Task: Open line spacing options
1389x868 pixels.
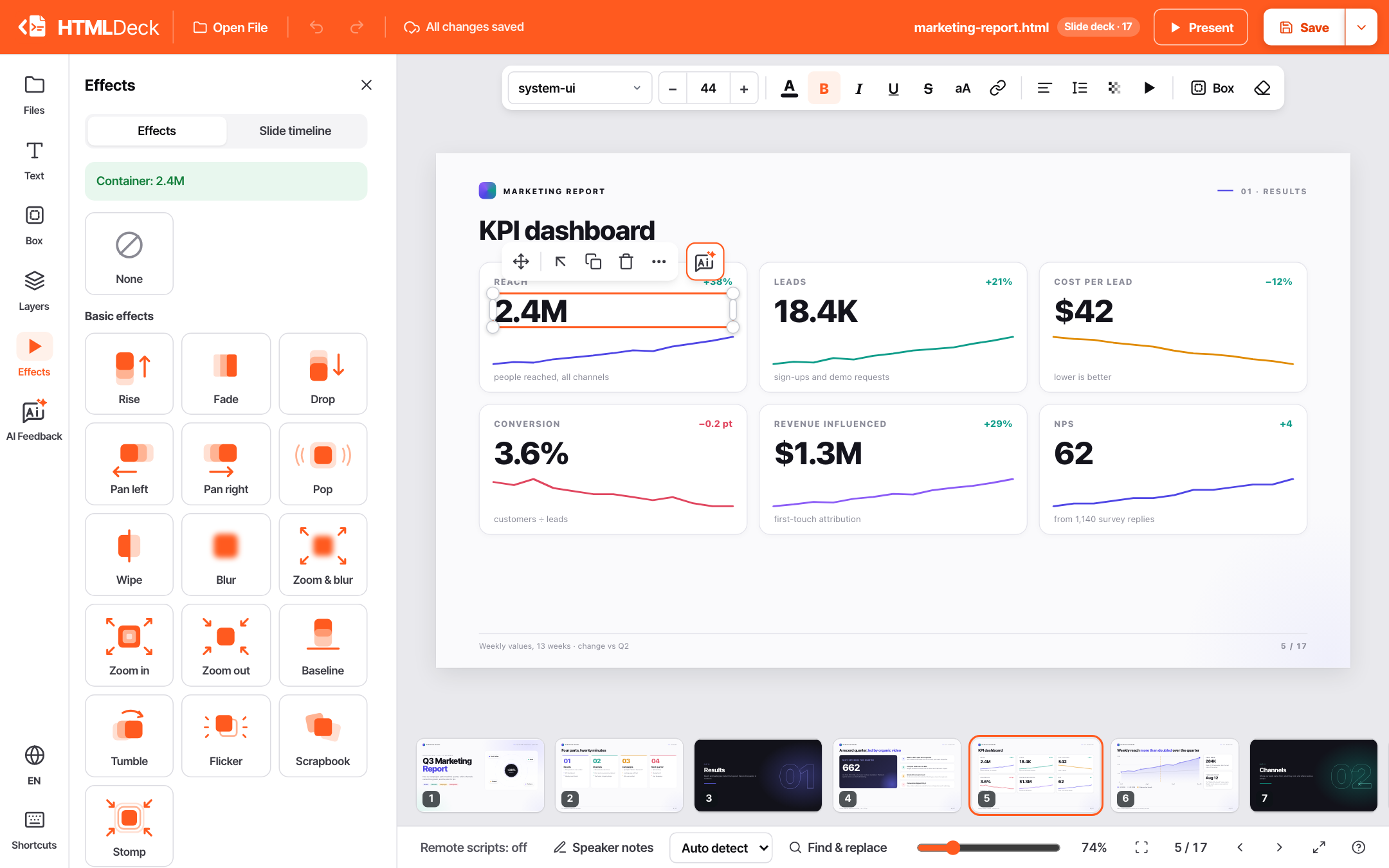Action: (1079, 88)
